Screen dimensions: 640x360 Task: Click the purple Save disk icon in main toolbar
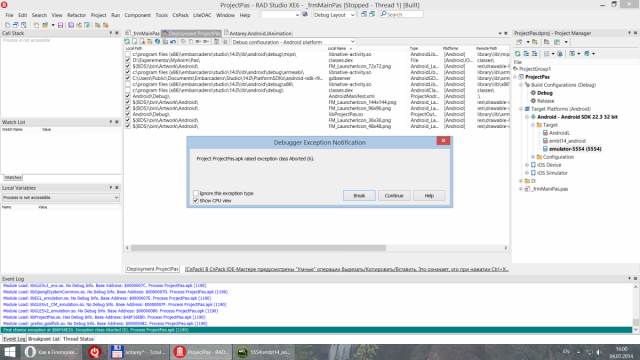click(x=60, y=25)
